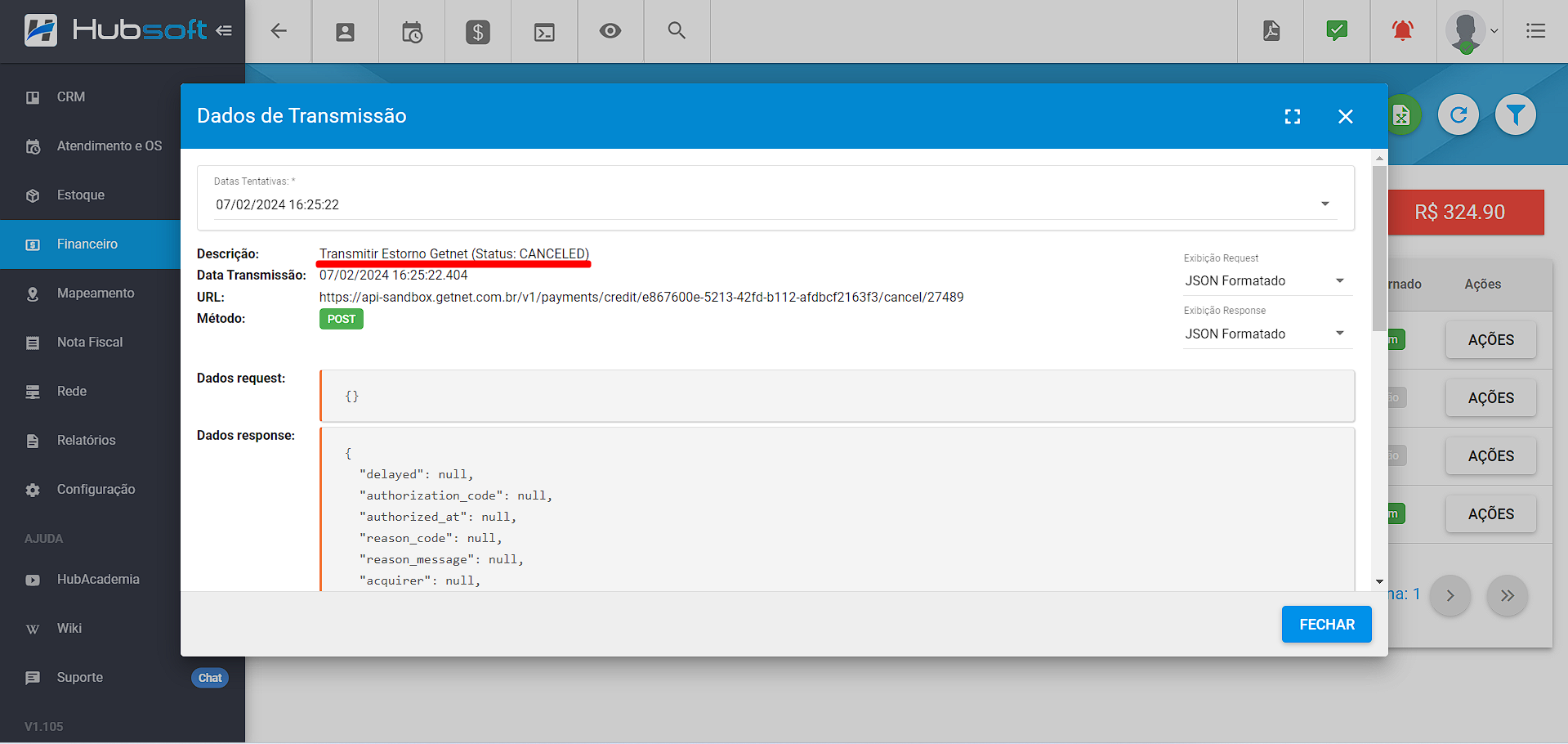Close the Dados de Transmissão dialog with X
The image size is (1568, 744).
(1346, 116)
